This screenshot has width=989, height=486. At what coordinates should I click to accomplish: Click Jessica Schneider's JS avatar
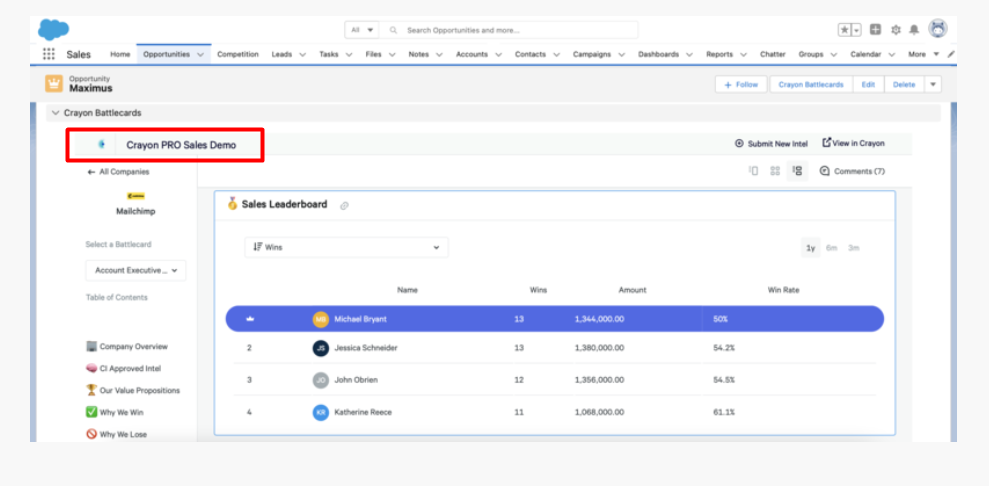coord(320,348)
